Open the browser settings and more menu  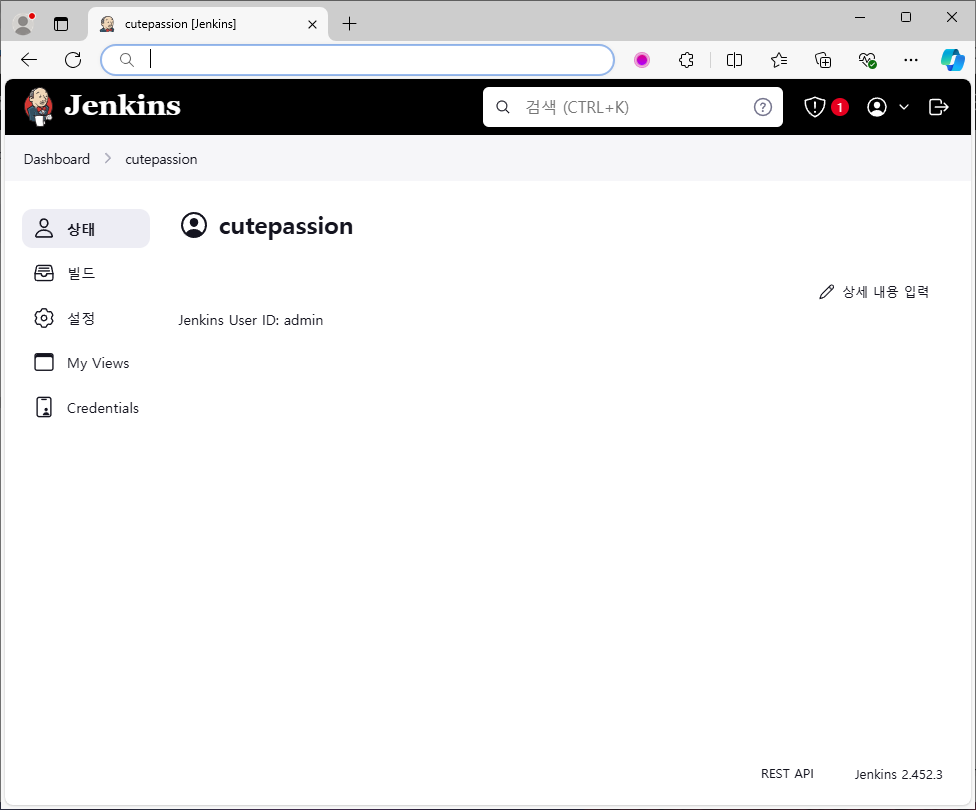[911, 60]
